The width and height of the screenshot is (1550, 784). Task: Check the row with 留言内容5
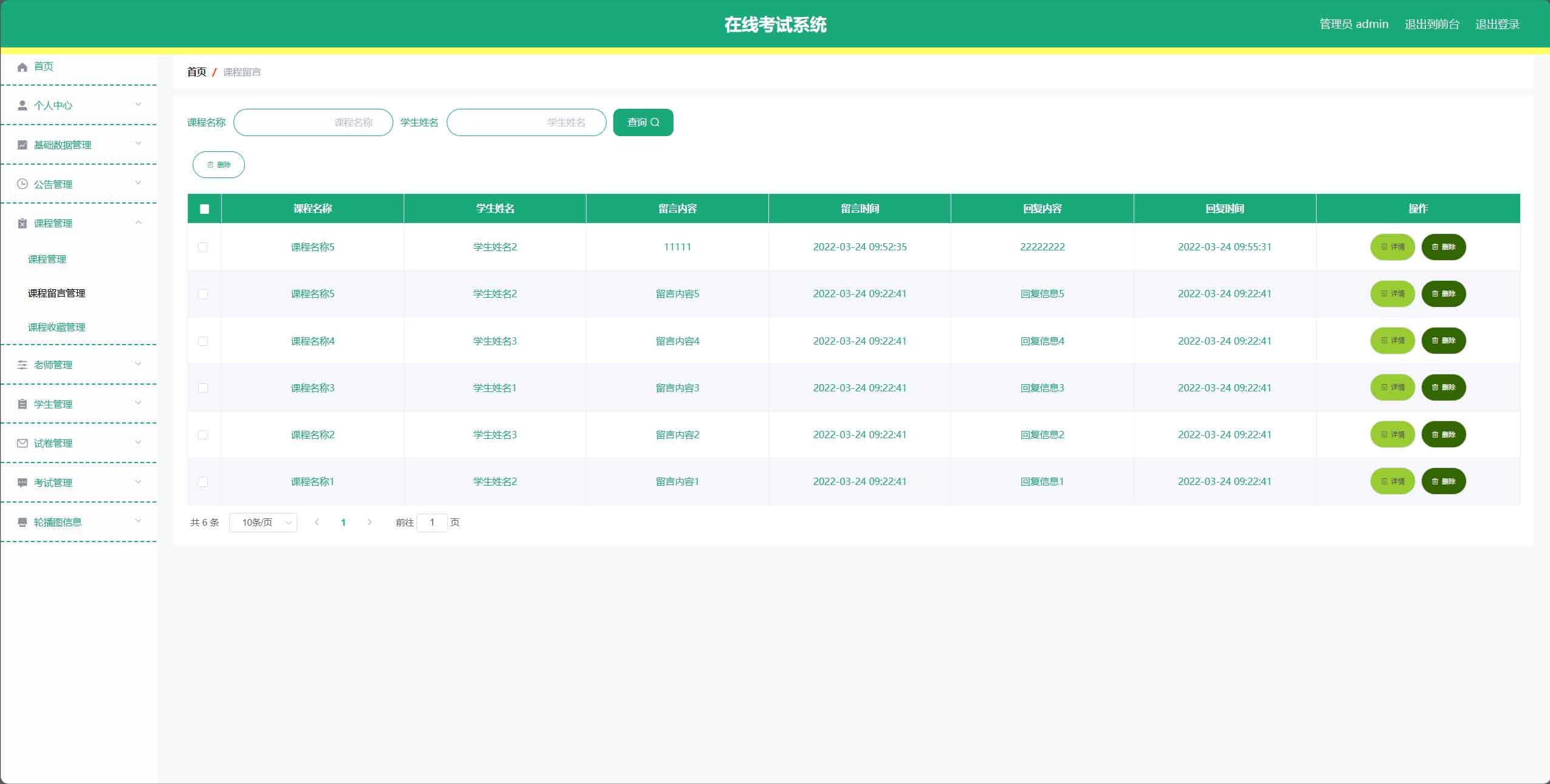coord(203,294)
